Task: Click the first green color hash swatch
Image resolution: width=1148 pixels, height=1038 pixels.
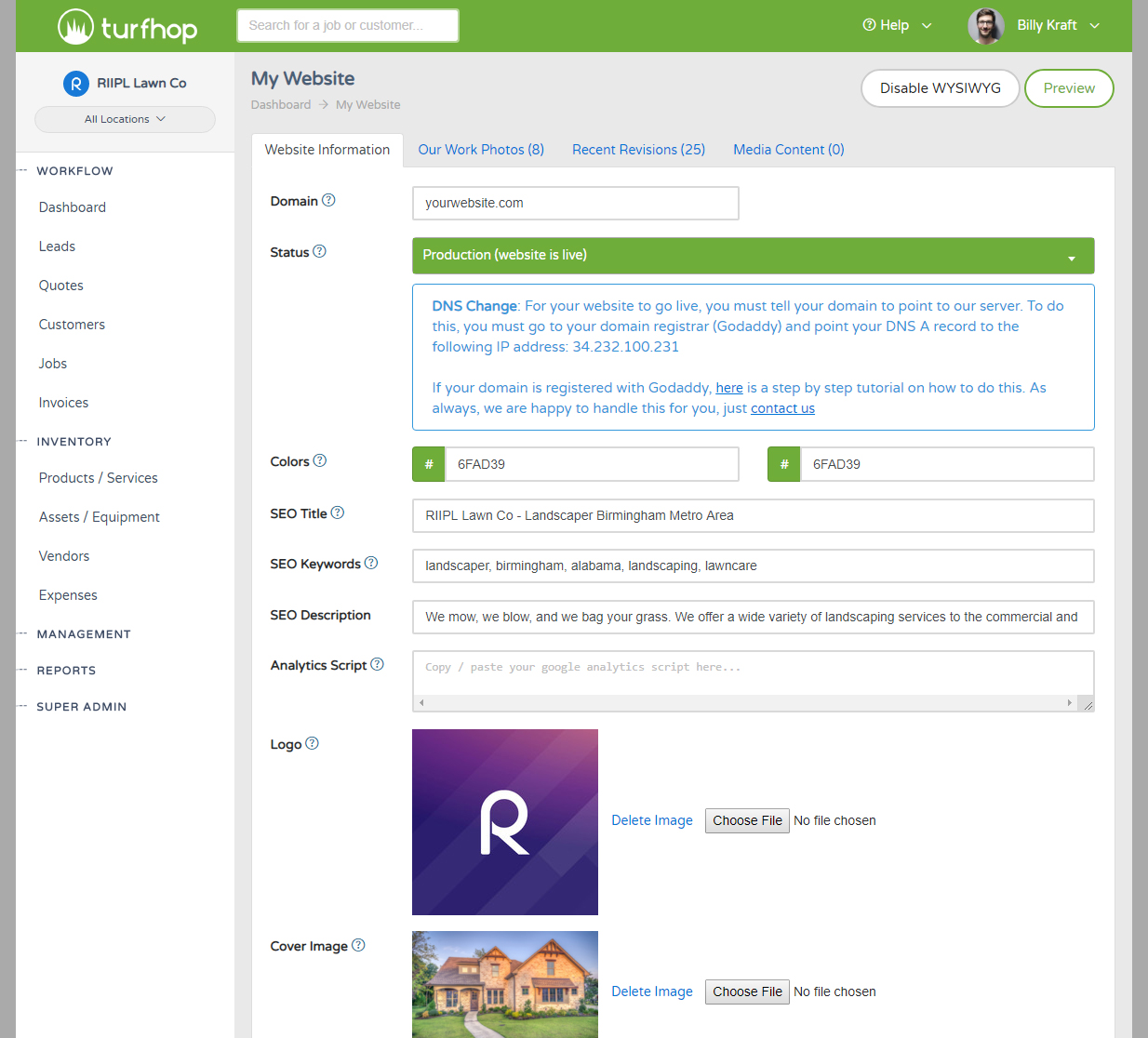Action: tap(429, 464)
